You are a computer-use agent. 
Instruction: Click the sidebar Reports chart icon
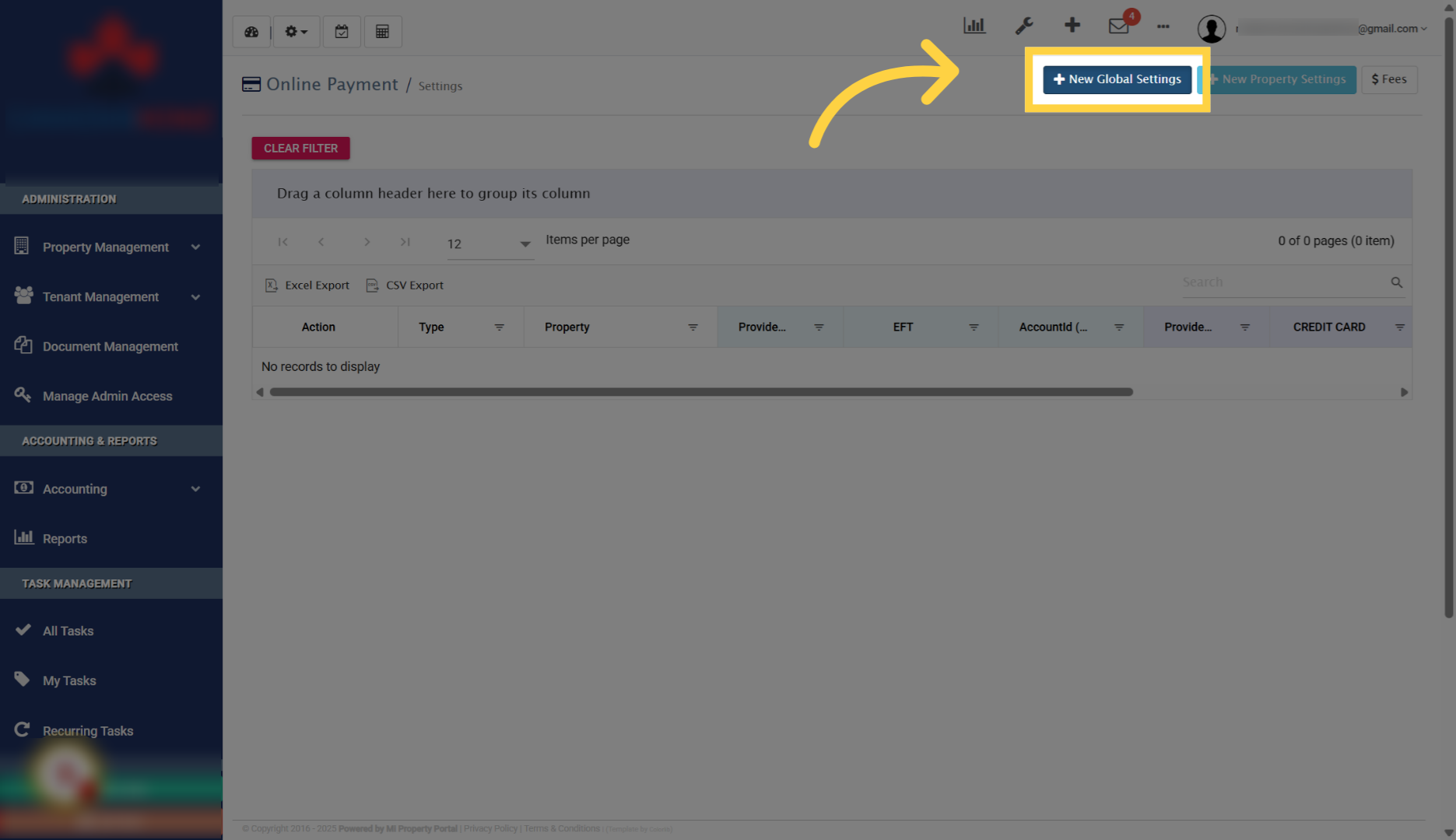click(x=24, y=537)
